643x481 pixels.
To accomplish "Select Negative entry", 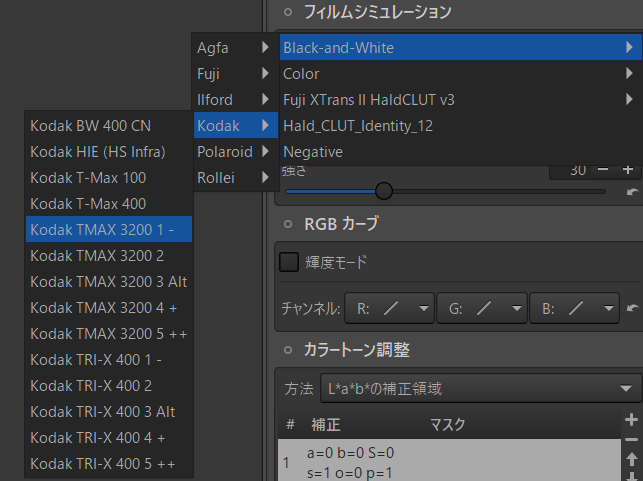I will pyautogui.click(x=461, y=152).
